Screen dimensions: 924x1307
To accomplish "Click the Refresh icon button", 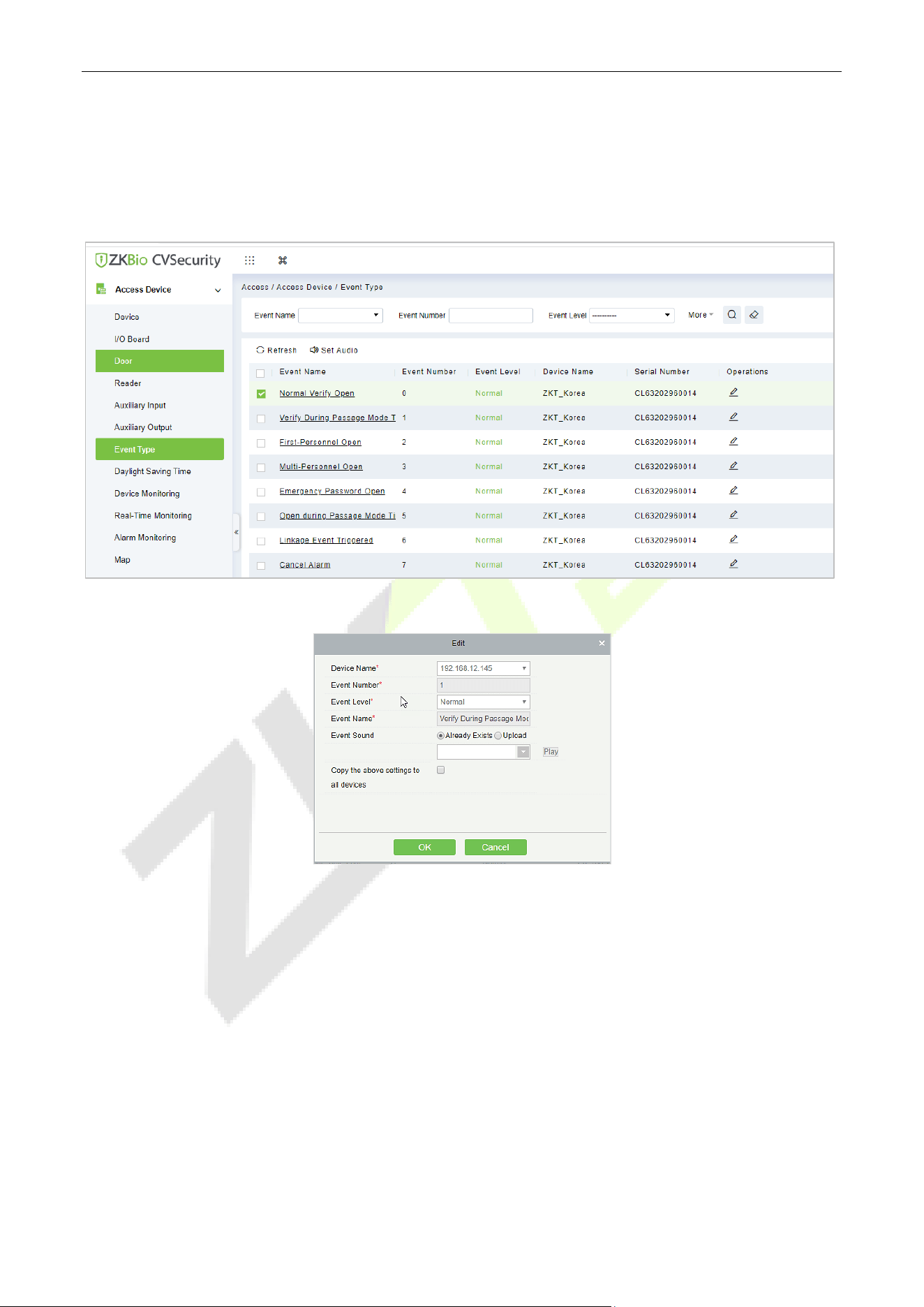I will (260, 350).
